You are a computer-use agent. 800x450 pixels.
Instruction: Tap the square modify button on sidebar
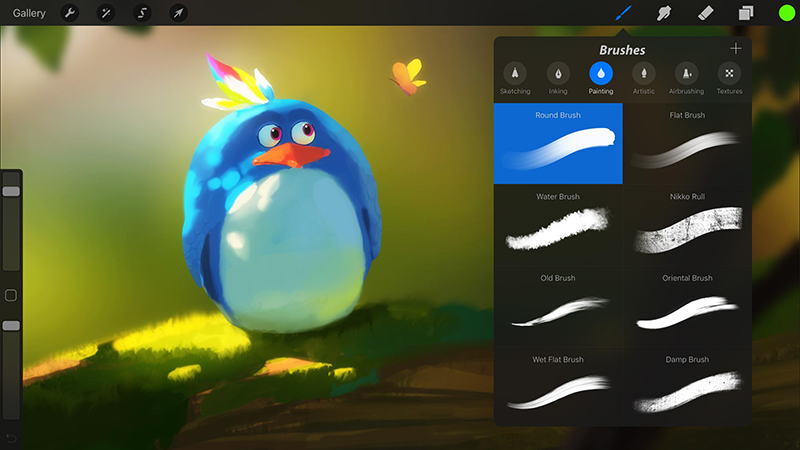pyautogui.click(x=11, y=295)
